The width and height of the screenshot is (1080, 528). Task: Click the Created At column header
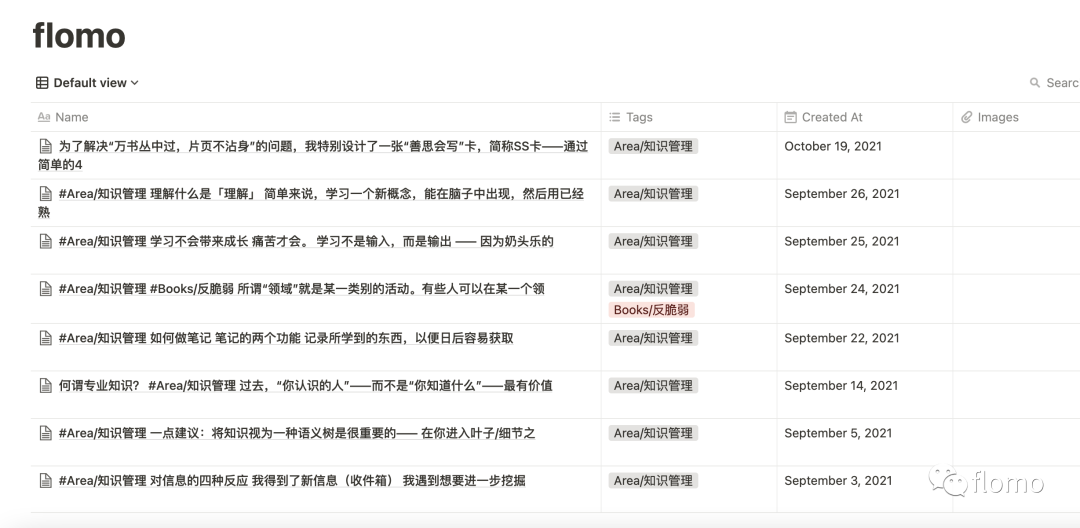[865, 117]
